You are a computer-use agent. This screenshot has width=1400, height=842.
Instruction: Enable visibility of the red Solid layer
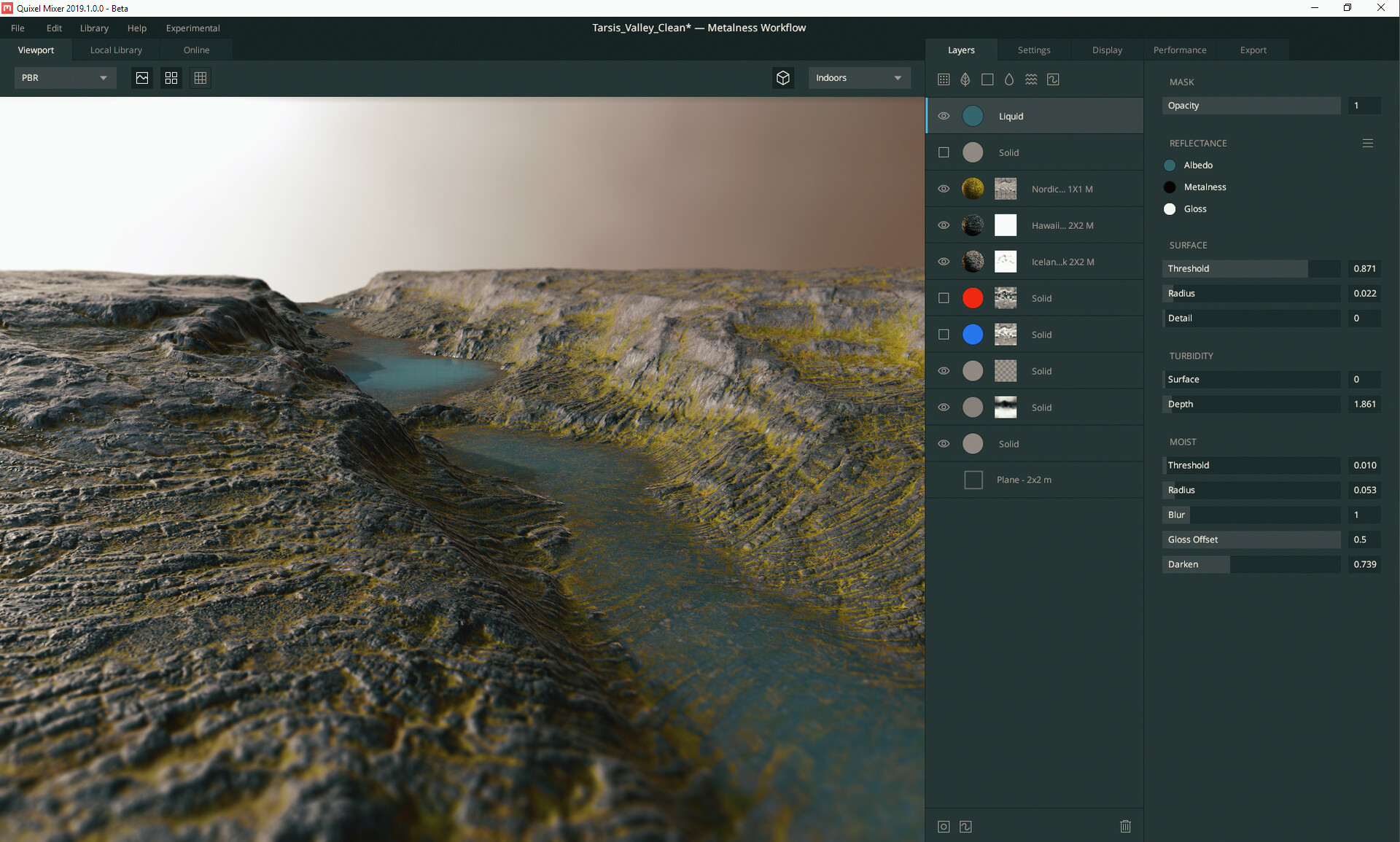coord(944,298)
